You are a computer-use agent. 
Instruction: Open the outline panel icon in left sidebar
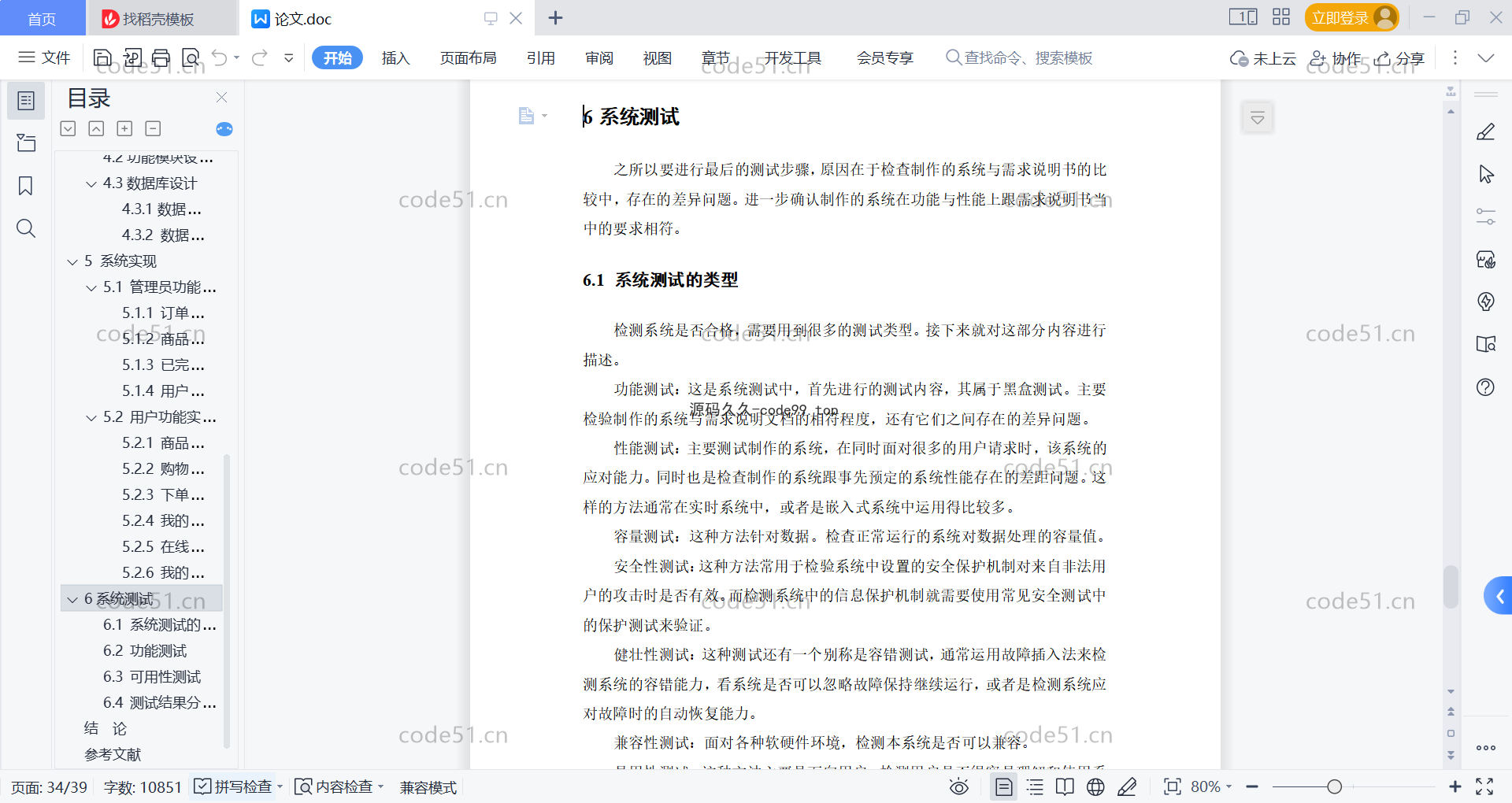tap(26, 101)
